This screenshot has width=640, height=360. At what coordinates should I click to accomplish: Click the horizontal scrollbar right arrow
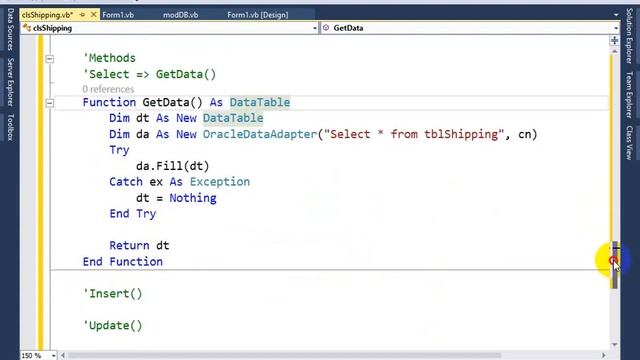604,356
